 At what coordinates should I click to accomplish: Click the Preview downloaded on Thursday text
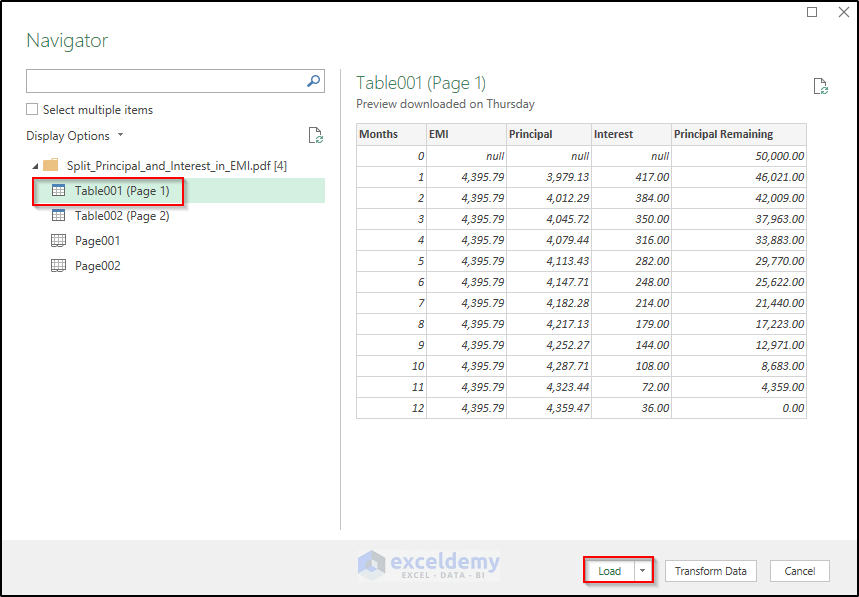coord(445,104)
